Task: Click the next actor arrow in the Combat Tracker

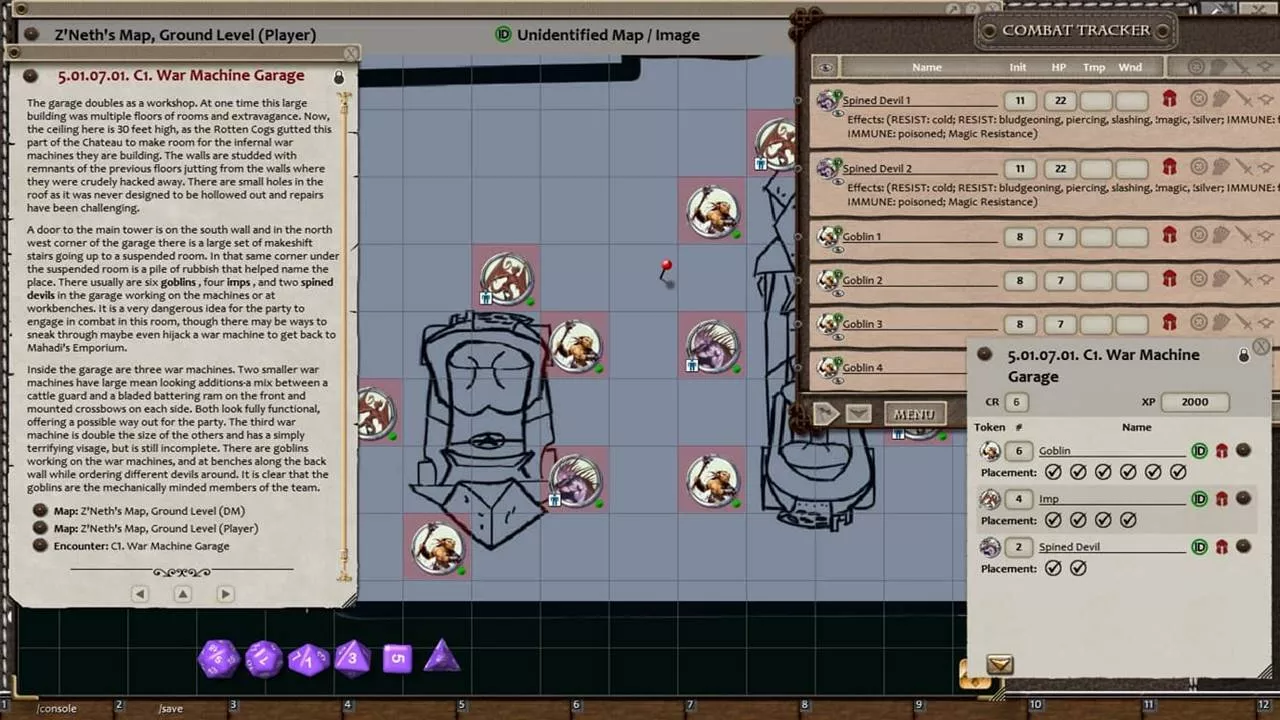Action: (827, 413)
